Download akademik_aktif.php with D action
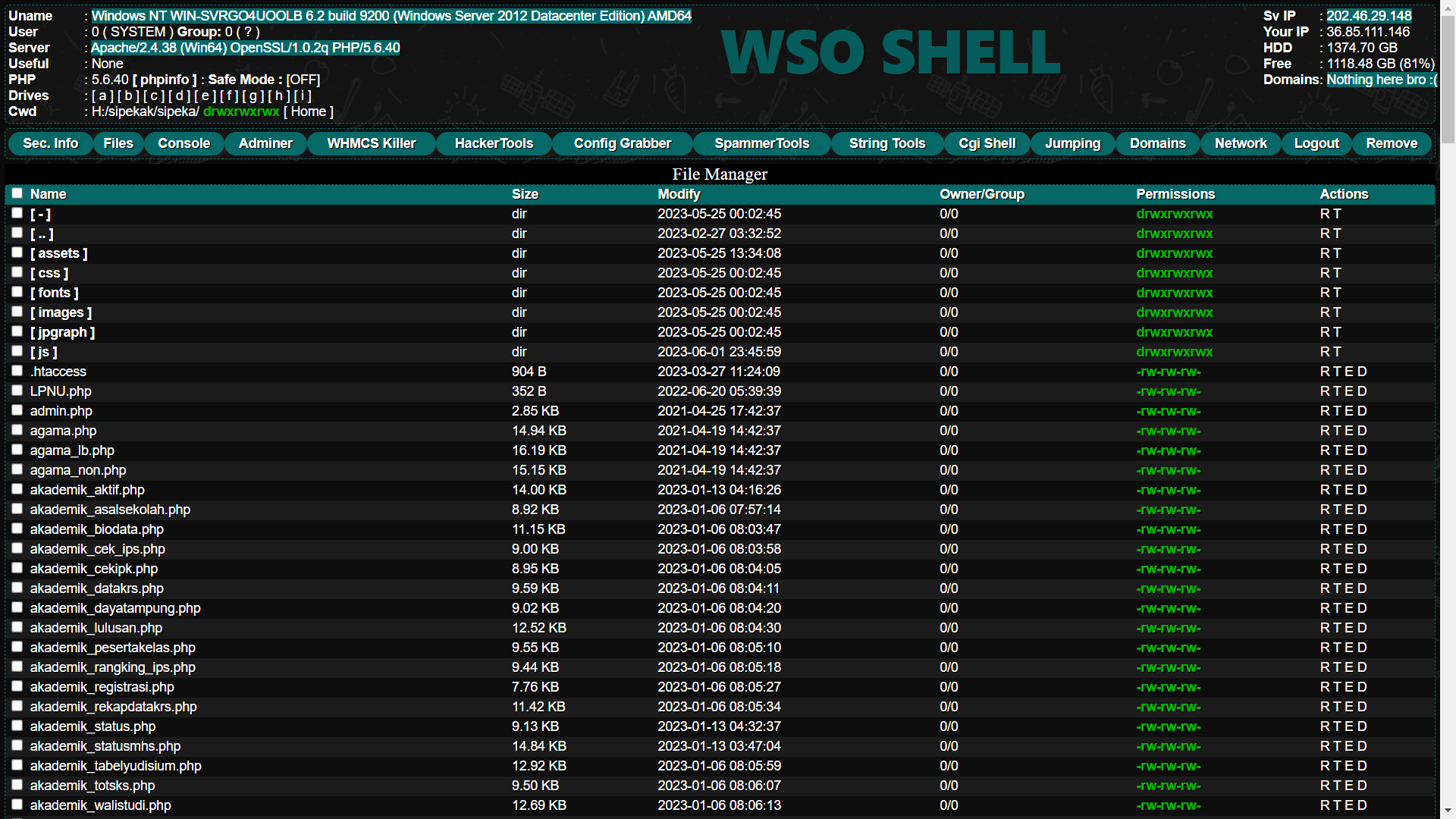Viewport: 1456px width, 819px height. (x=1362, y=490)
